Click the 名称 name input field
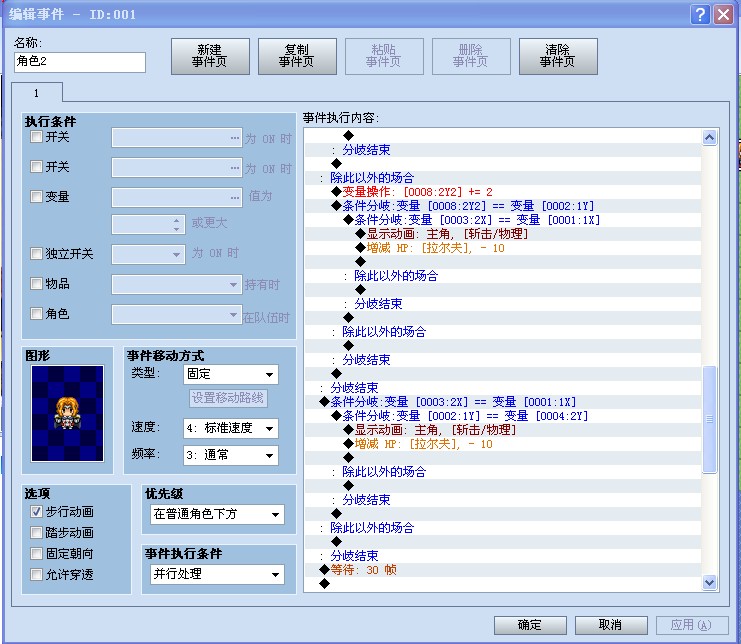The image size is (741, 644). [80, 62]
